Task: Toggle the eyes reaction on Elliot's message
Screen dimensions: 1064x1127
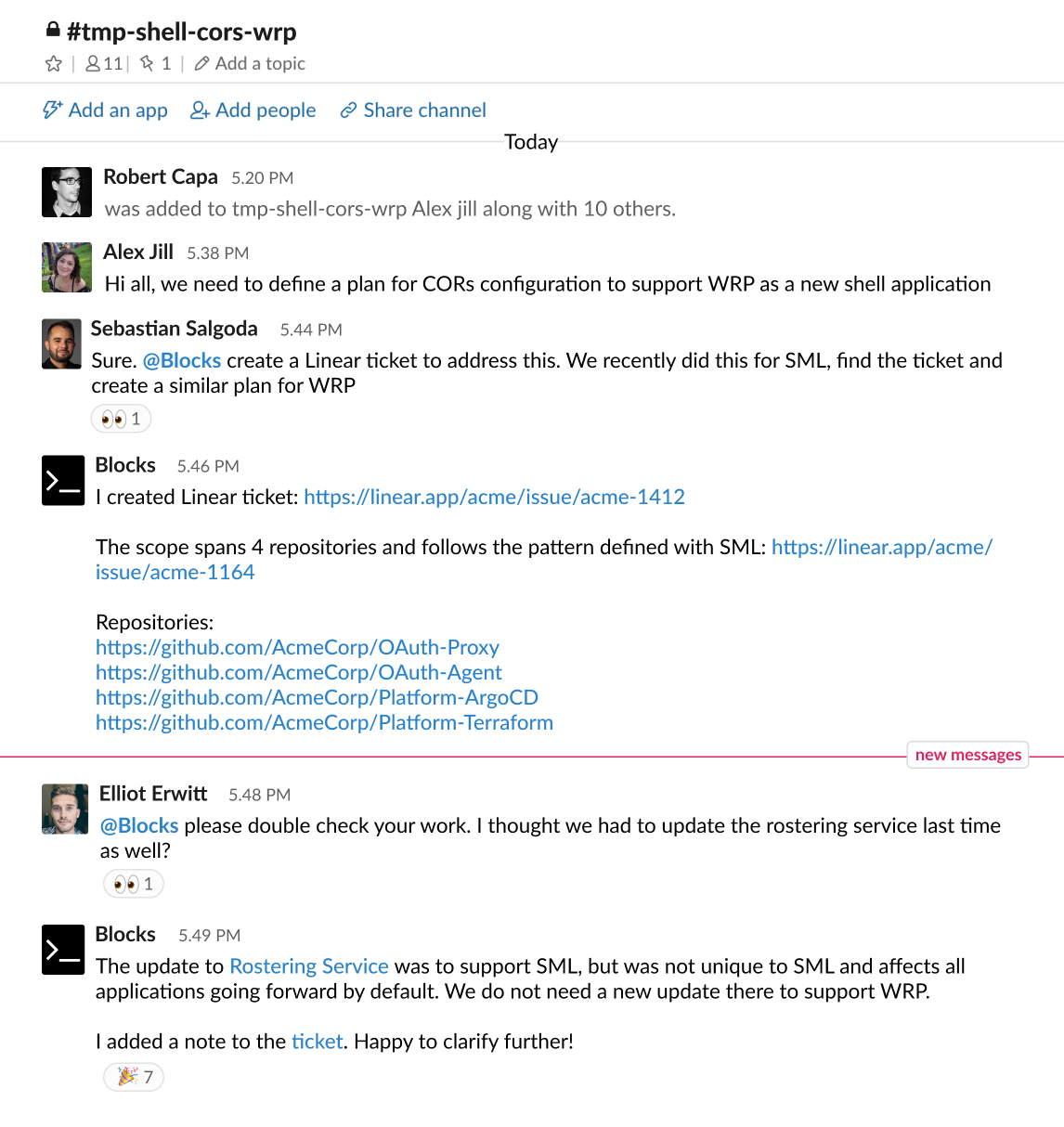Action: click(133, 883)
